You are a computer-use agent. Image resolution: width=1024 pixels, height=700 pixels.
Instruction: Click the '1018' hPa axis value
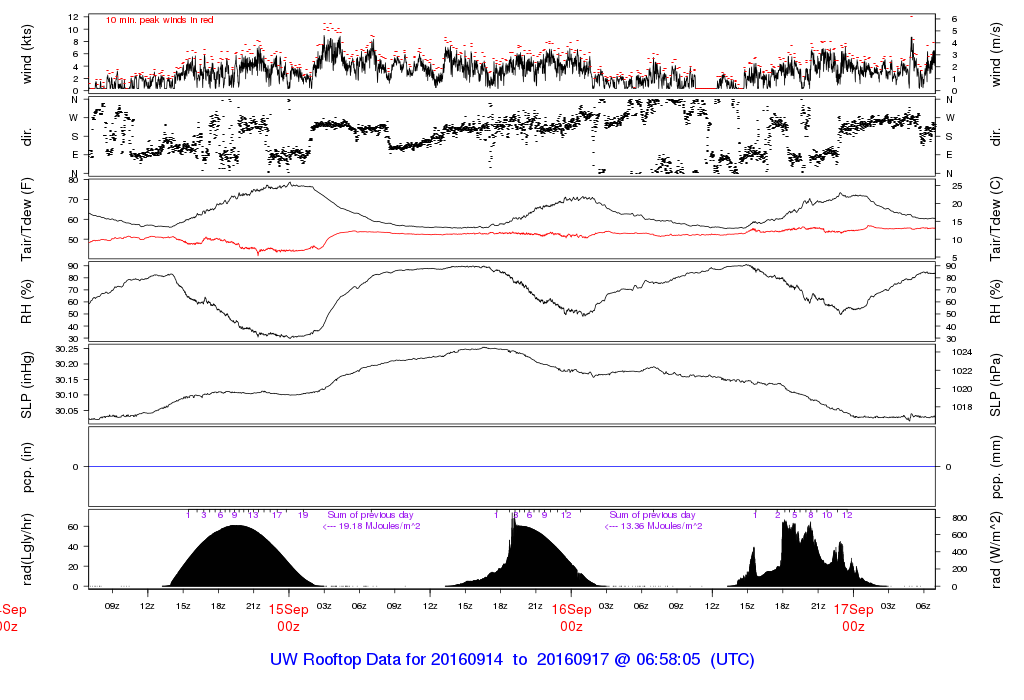[x=963, y=407]
